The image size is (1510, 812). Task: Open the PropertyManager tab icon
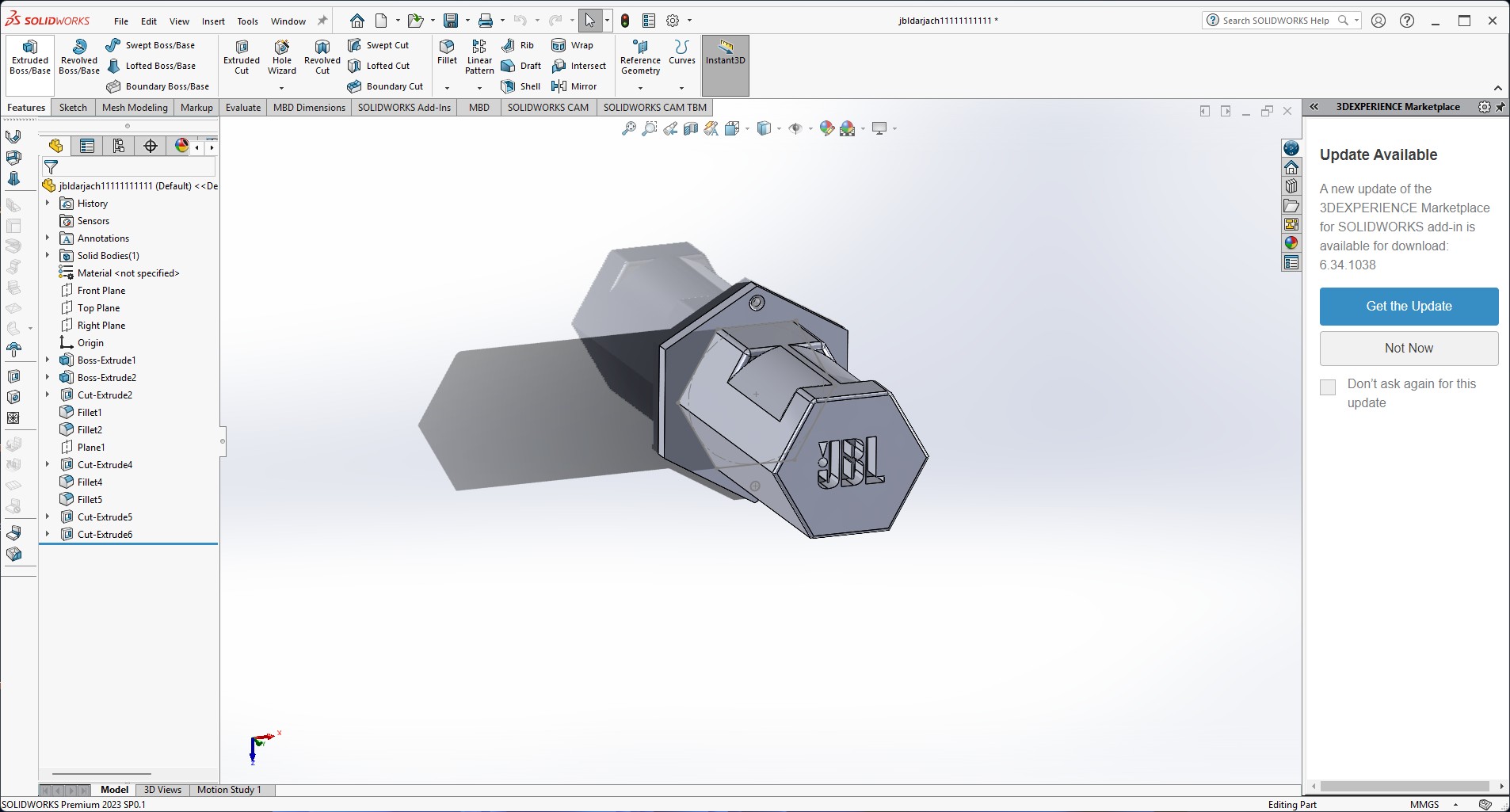[87, 146]
